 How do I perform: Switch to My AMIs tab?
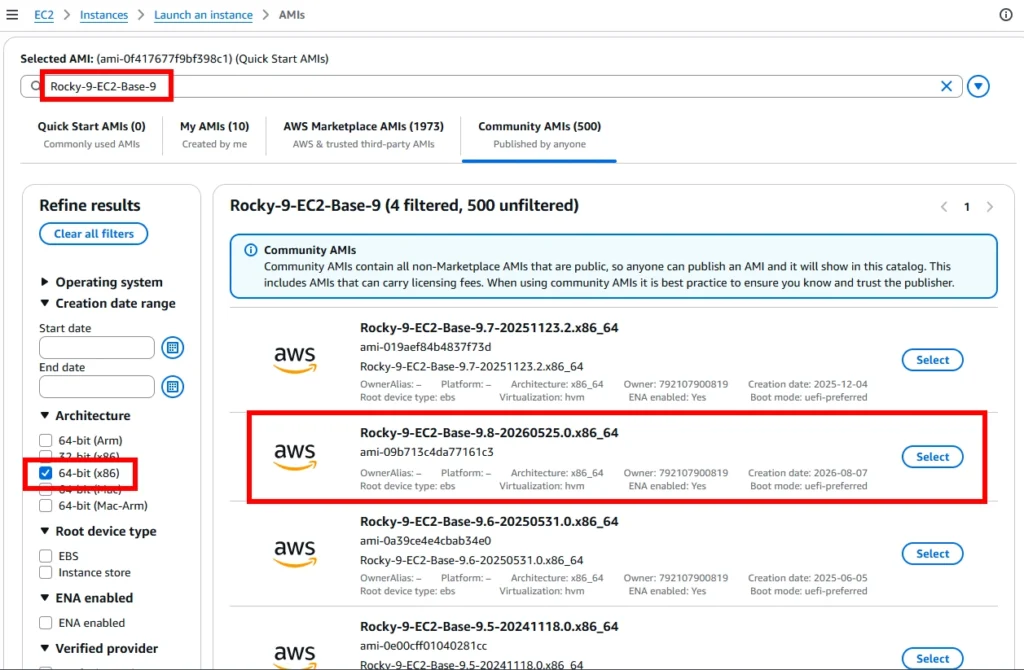pos(214,135)
